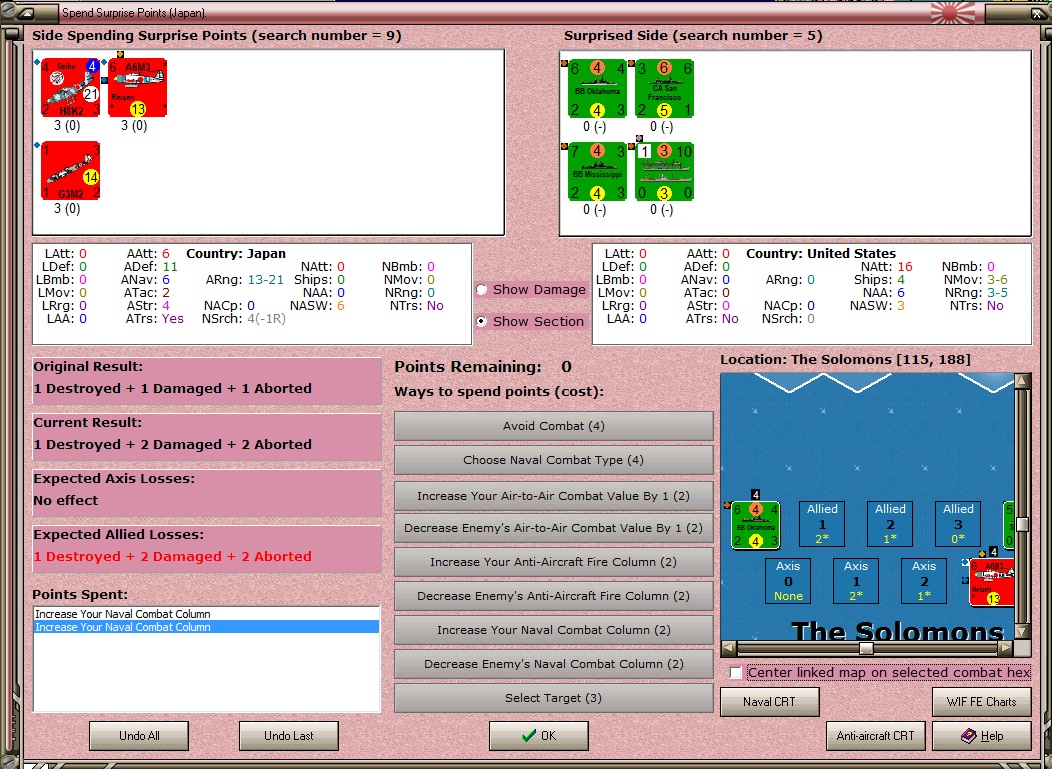This screenshot has height=769, width=1052.
Task: Click Points Remaining: 0 text
Action: pyautogui.click(x=483, y=367)
